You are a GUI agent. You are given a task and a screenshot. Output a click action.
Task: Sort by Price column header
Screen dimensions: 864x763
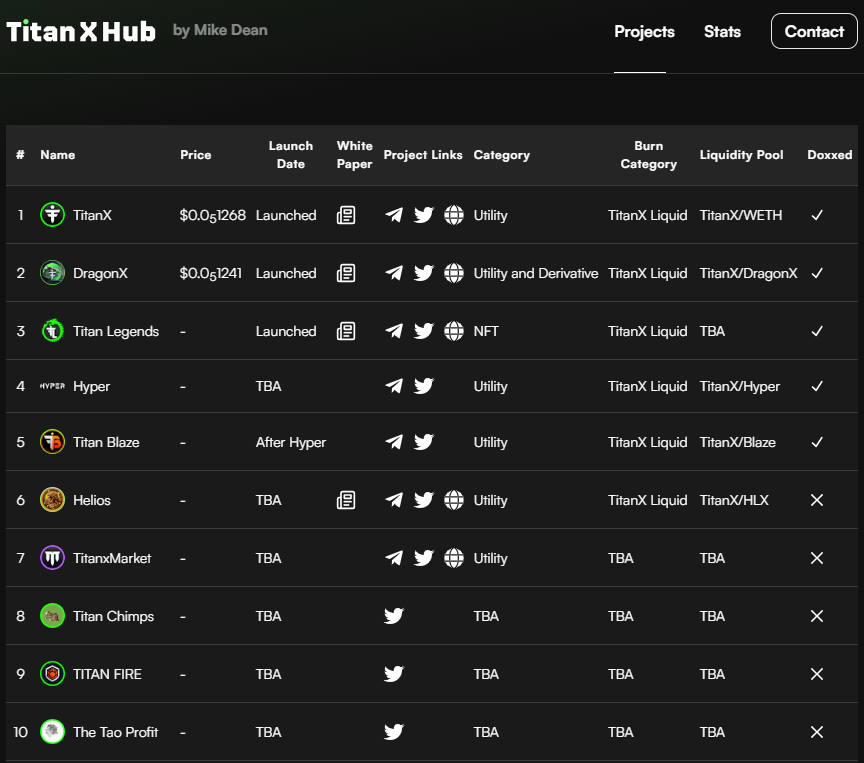196,155
